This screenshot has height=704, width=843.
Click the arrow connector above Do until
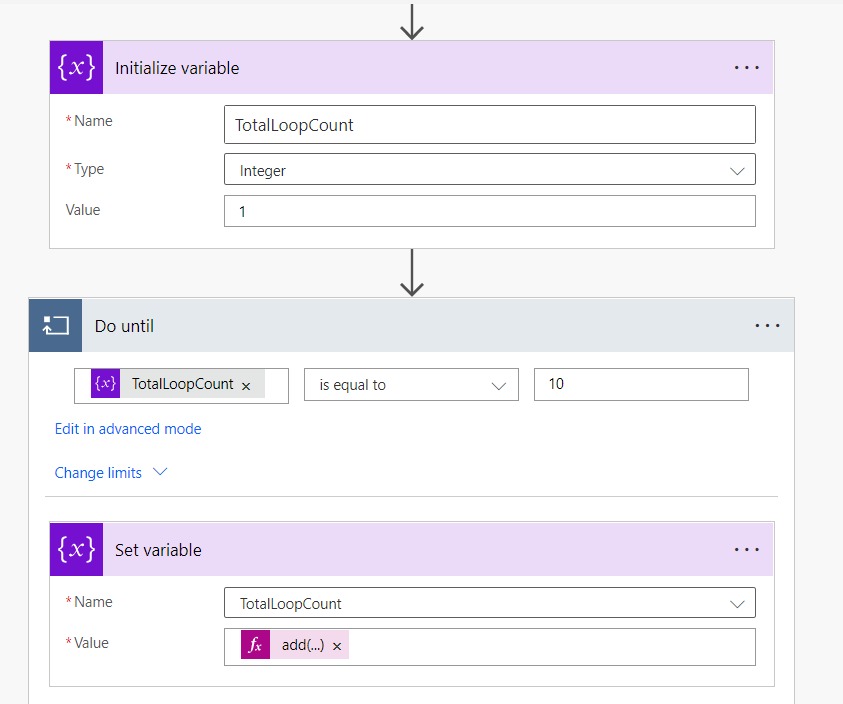click(x=412, y=273)
